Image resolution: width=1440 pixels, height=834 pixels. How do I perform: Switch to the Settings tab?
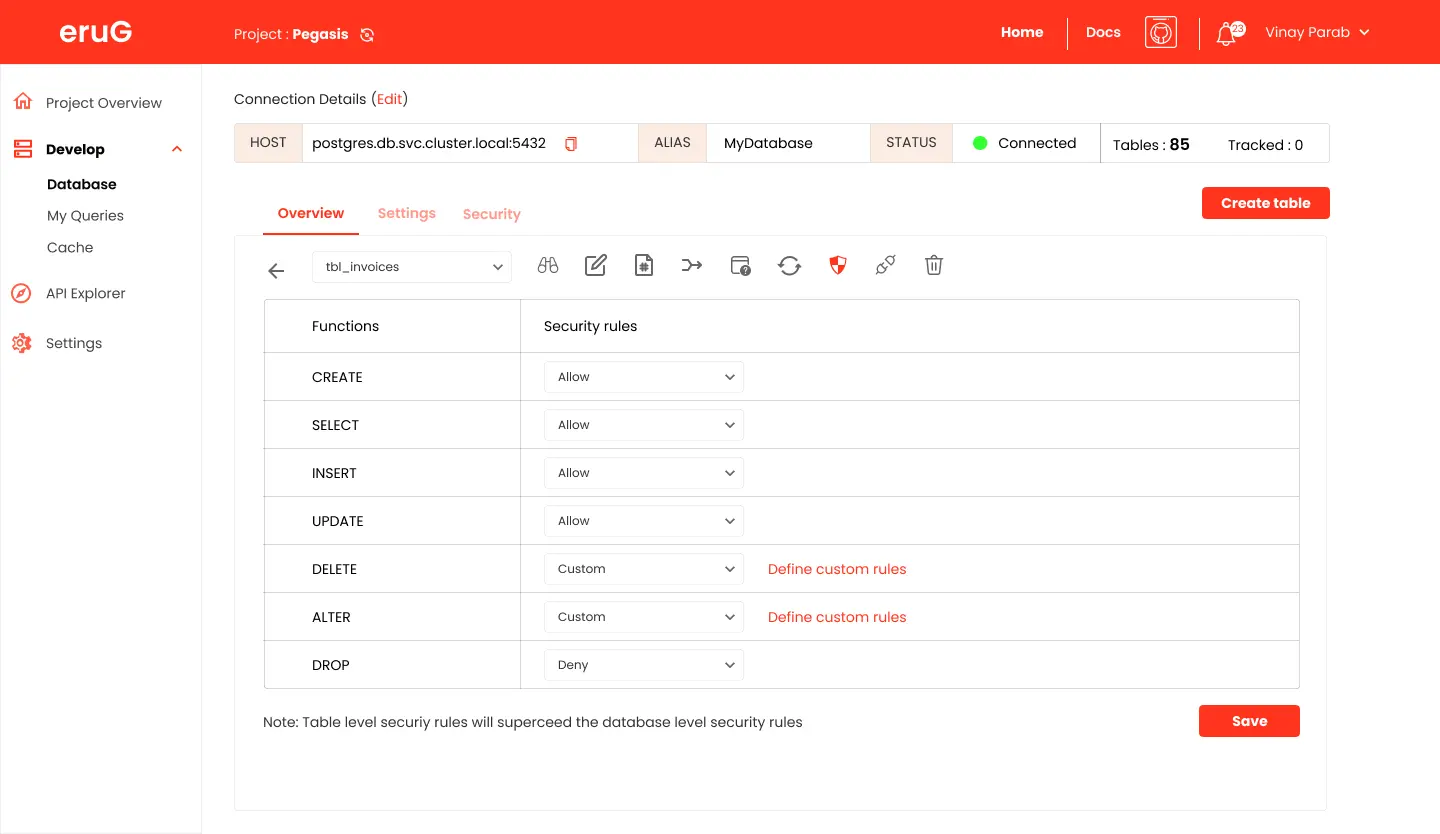tap(406, 214)
